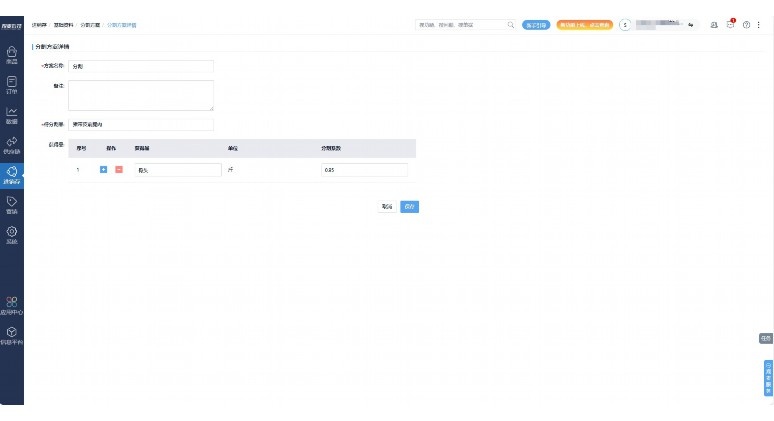Edit the obtained item name field in row 1
Screen dimensions: 774x421
point(178,170)
